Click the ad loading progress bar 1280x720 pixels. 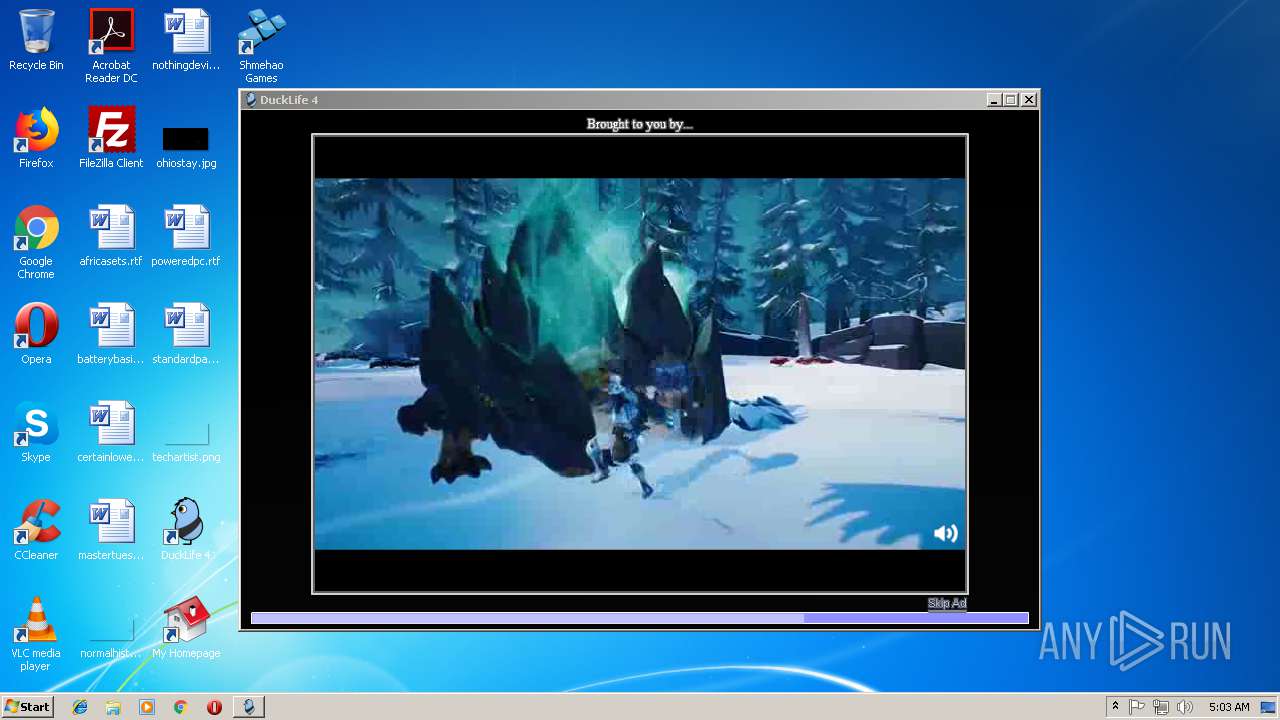[x=639, y=618]
